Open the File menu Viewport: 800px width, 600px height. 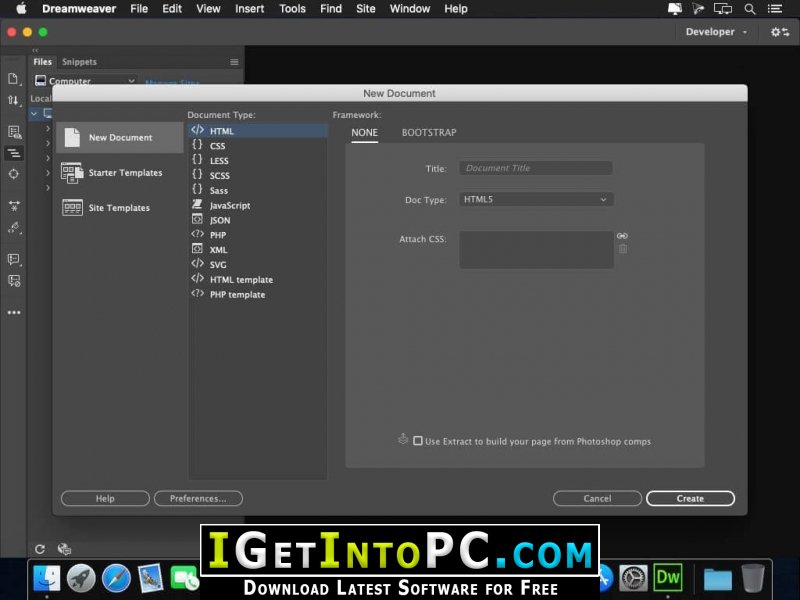click(x=139, y=9)
